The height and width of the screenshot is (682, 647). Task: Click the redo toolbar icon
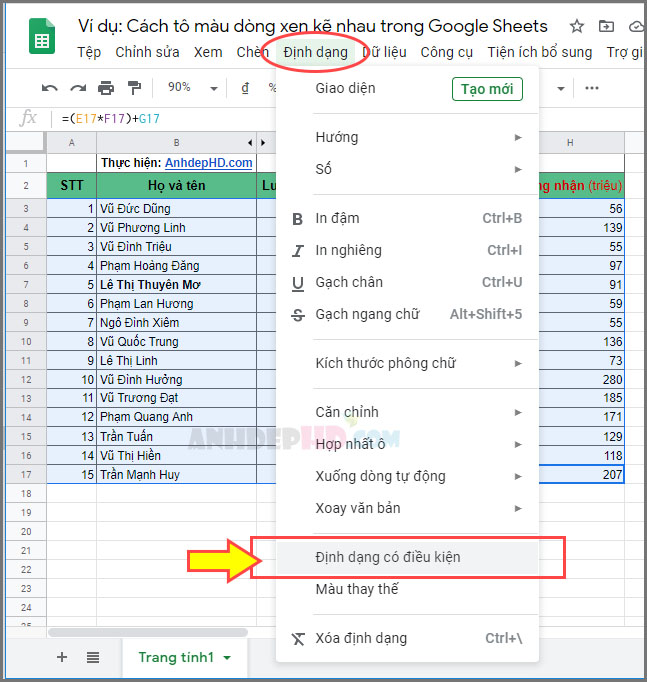click(x=78, y=88)
